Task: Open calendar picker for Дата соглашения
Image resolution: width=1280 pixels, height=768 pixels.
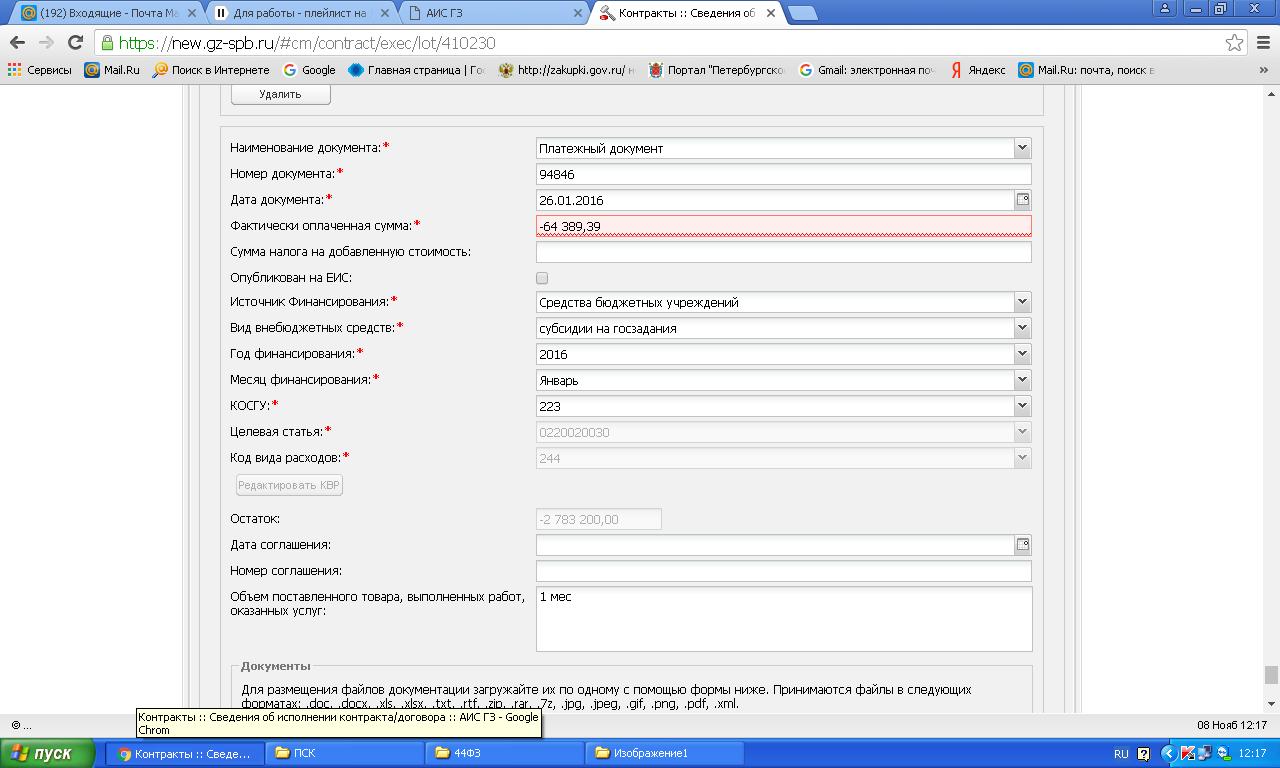Action: [1022, 545]
